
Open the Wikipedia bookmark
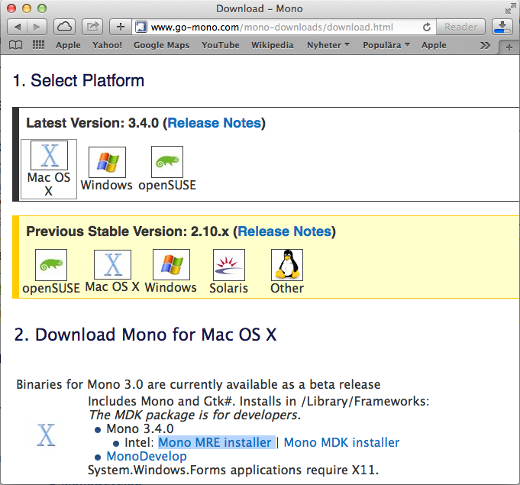pos(272,45)
